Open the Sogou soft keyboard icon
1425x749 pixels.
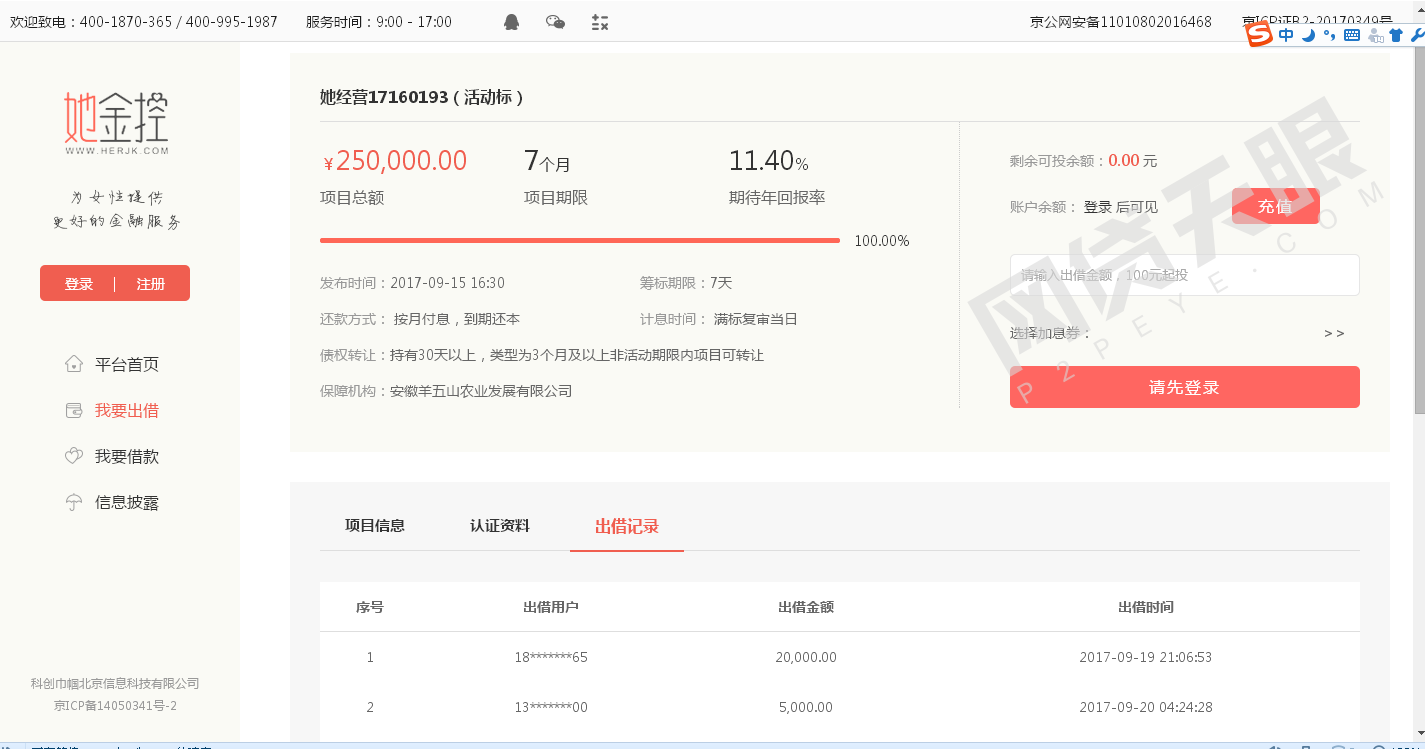(x=1352, y=35)
